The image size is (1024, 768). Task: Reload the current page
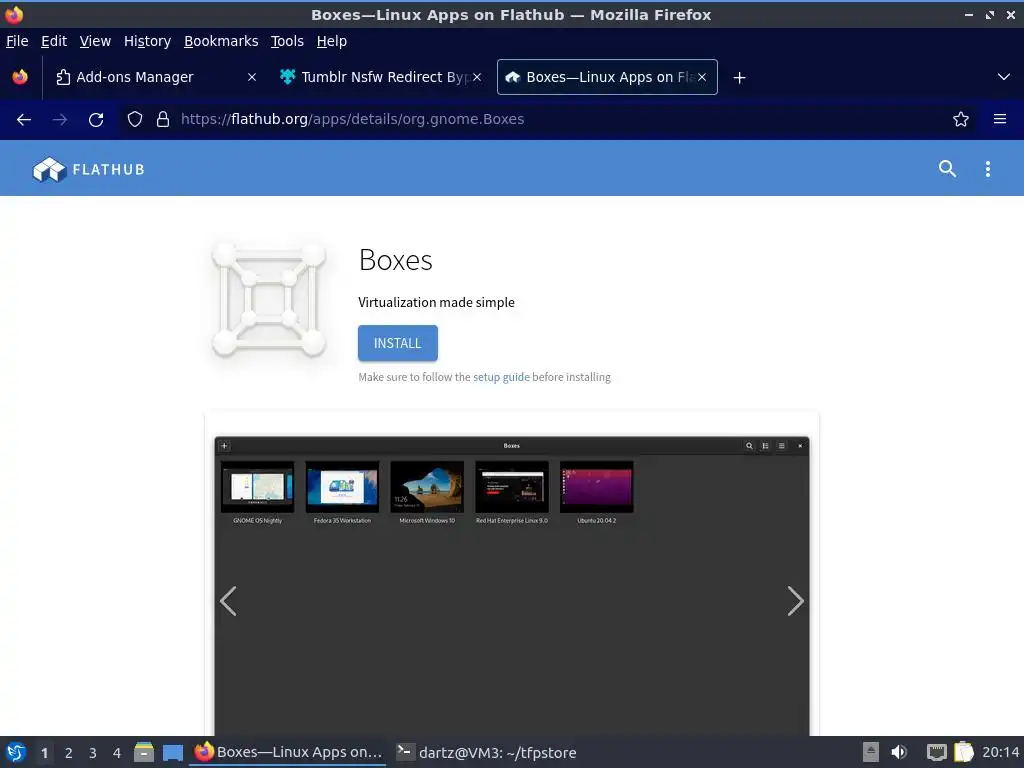(x=96, y=120)
